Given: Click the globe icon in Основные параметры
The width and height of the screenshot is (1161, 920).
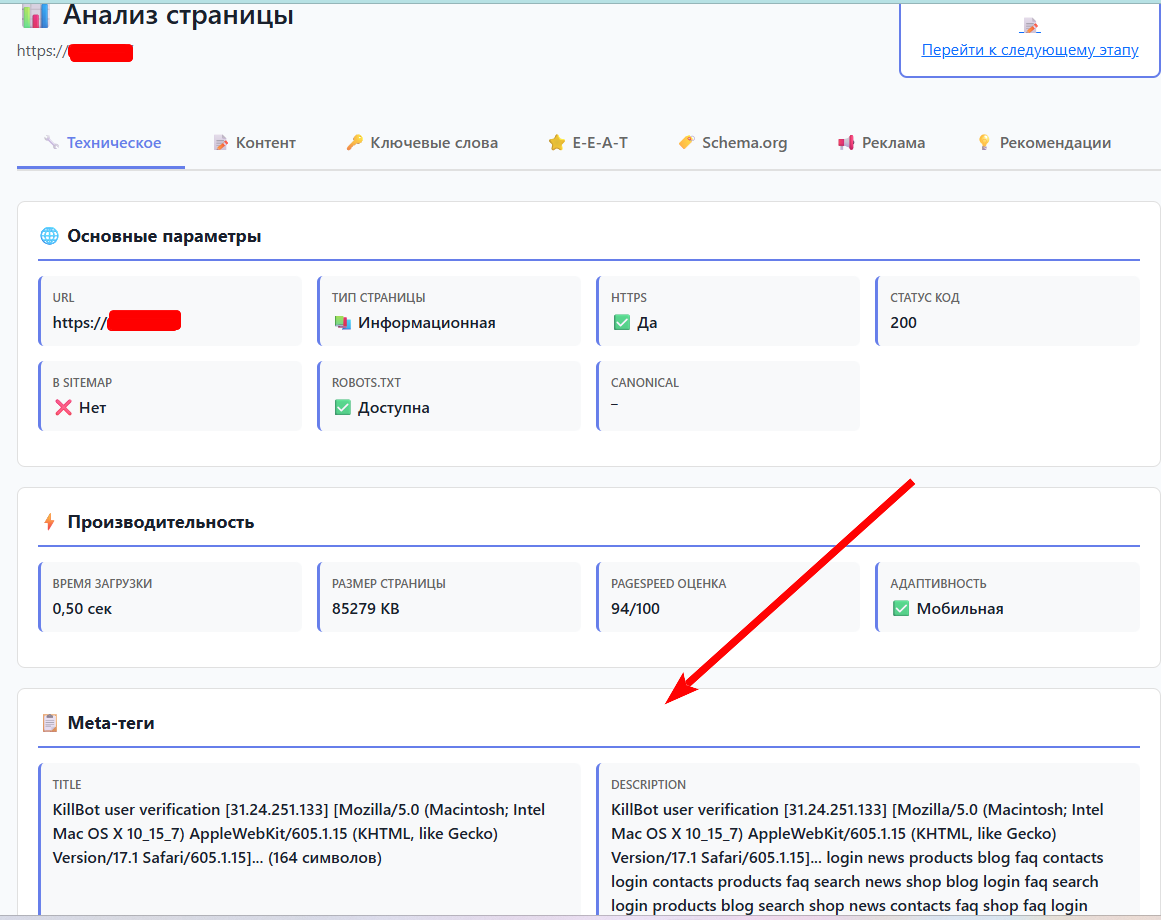Looking at the screenshot, I should click(x=49, y=237).
